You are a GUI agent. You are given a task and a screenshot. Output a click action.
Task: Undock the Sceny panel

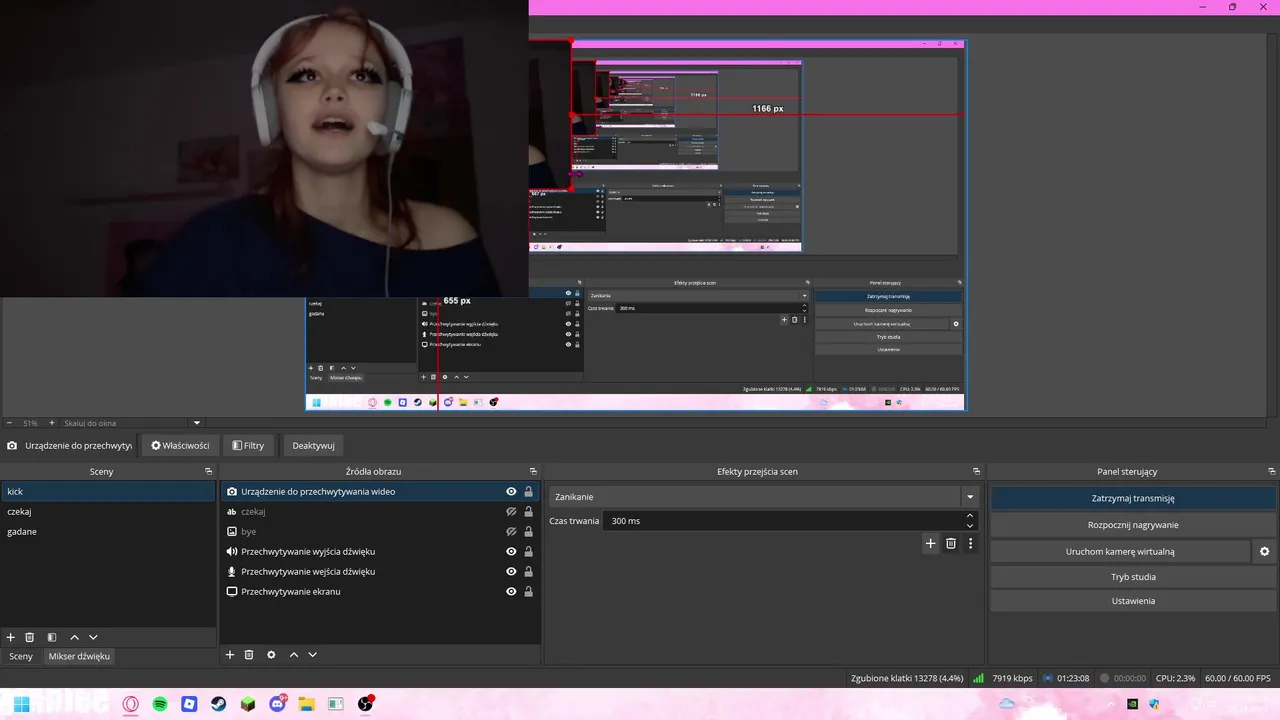(209, 471)
